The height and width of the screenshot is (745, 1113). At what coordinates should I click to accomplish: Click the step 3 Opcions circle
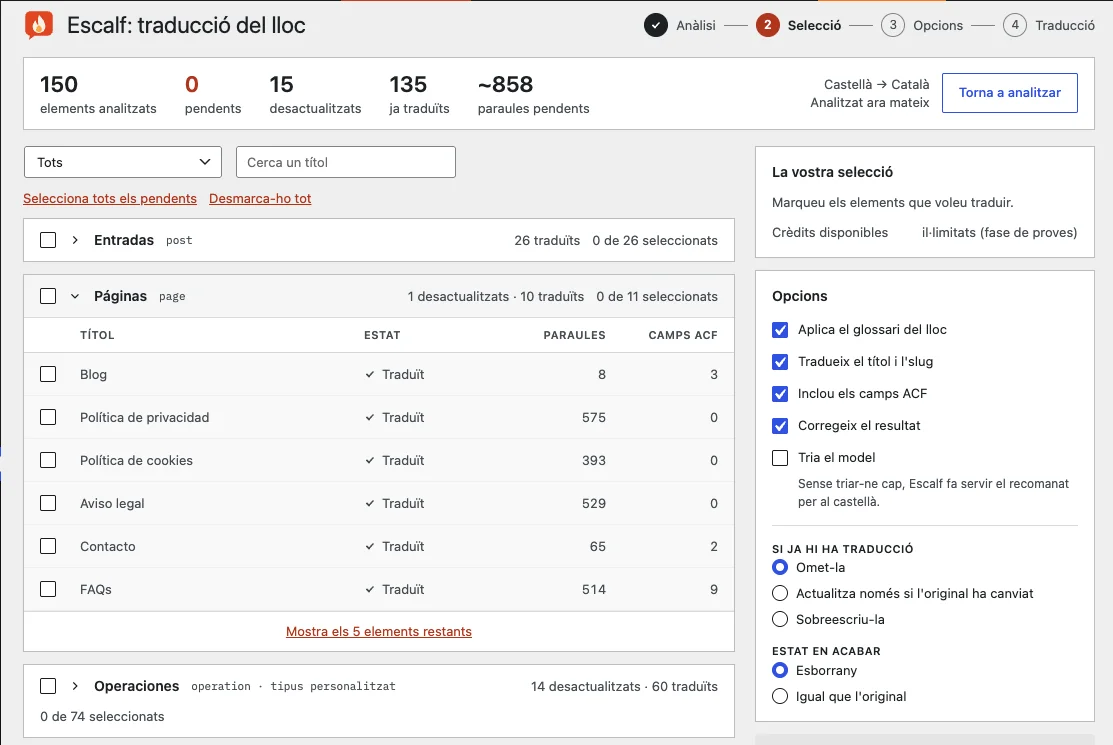[x=893, y=26]
